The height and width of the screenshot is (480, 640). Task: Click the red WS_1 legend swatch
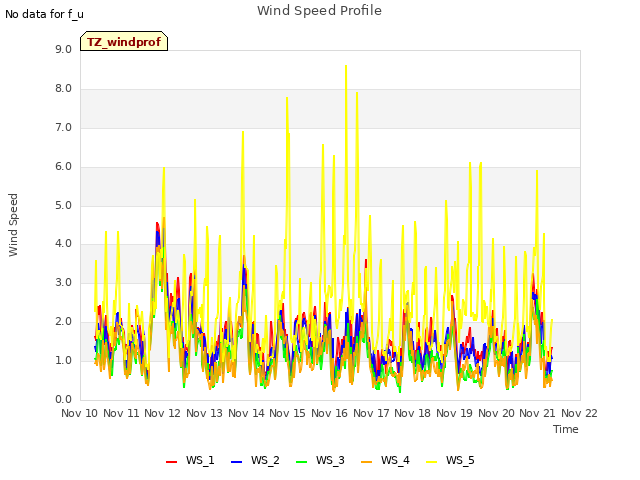(x=171, y=461)
